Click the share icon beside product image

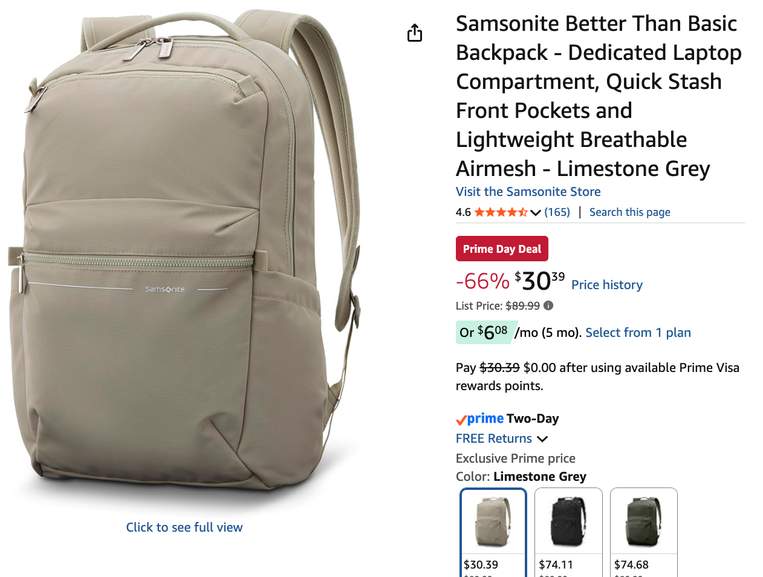[415, 33]
